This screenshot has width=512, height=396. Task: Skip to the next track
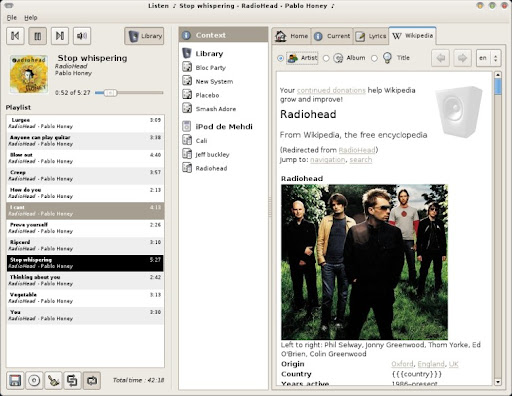60,36
